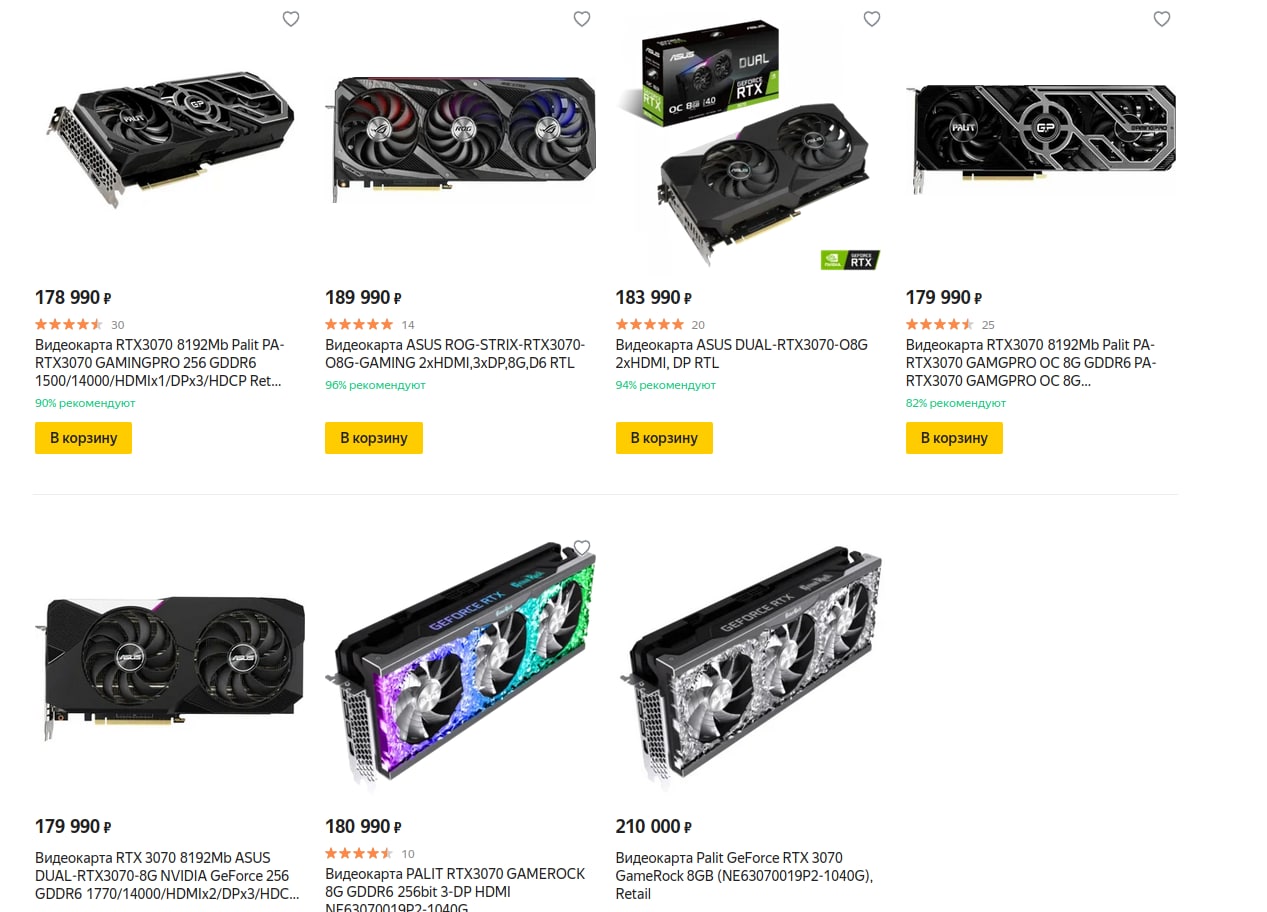Open Palit GeForce RTX 3070 GameRock Retail link
Screen dimensions: 1267x912
coord(744,875)
